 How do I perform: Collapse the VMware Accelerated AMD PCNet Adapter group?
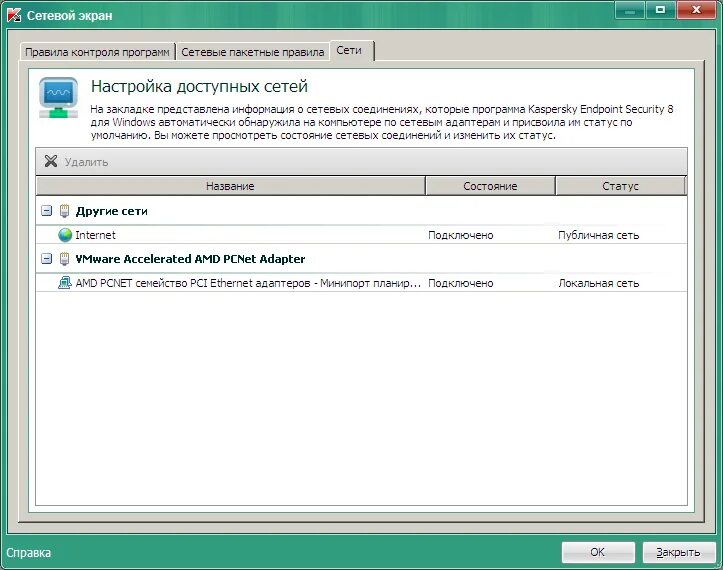point(47,258)
